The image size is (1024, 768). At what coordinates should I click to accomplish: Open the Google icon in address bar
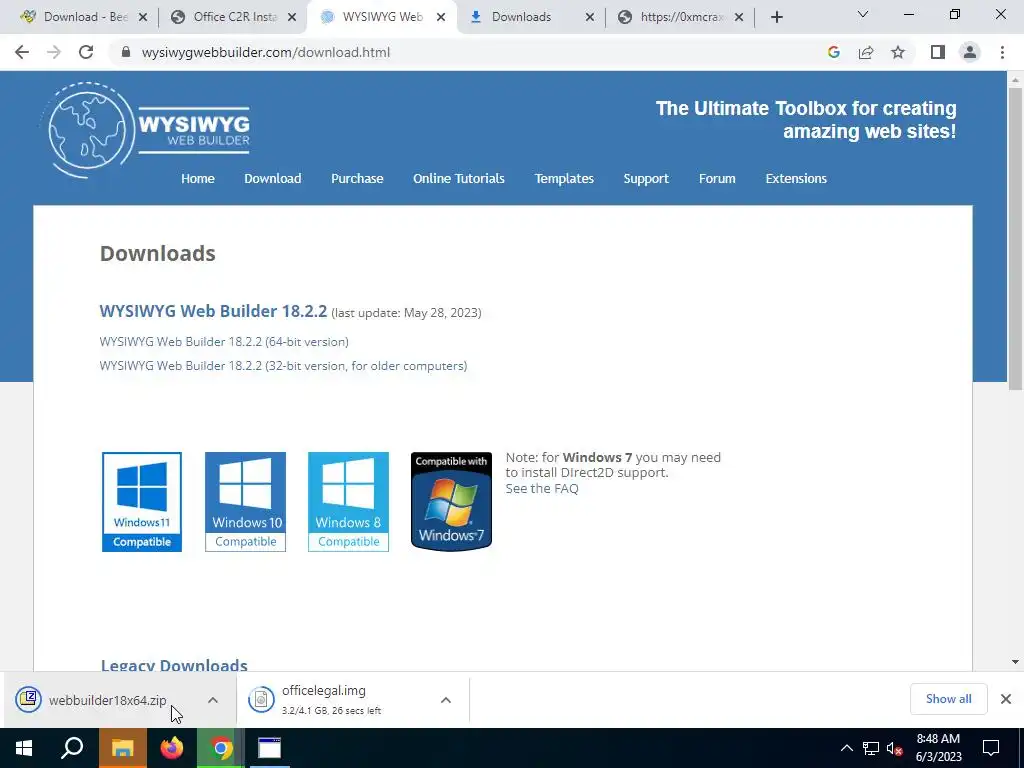[x=833, y=52]
